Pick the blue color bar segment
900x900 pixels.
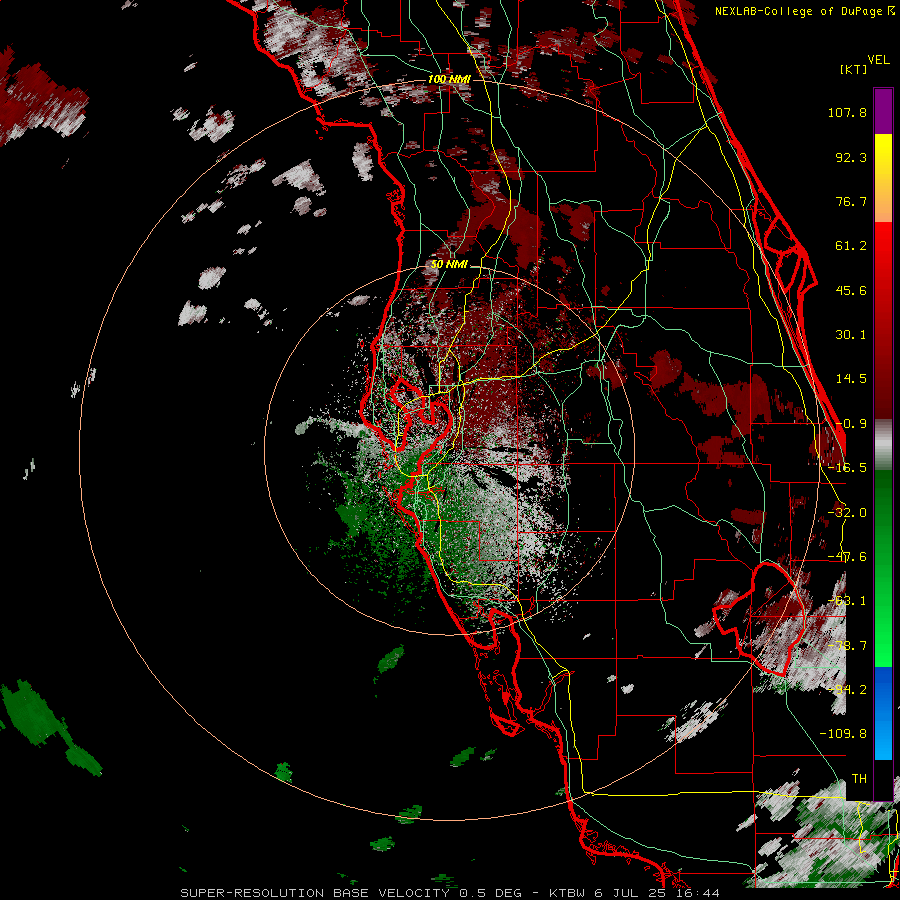coord(883,713)
